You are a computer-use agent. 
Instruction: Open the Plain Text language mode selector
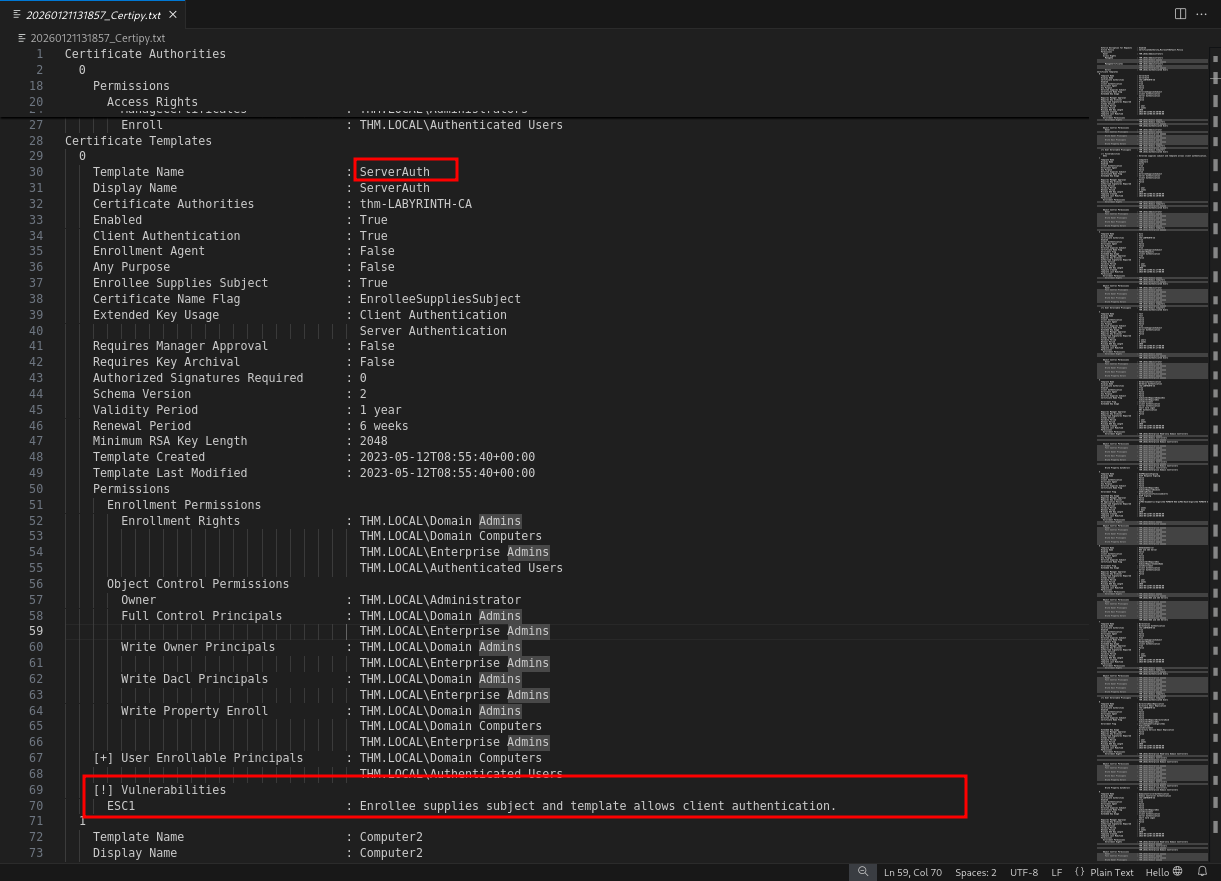pyautogui.click(x=1111, y=872)
